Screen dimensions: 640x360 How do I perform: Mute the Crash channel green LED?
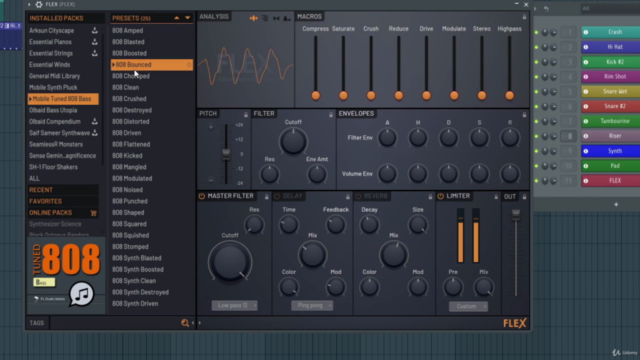(536, 32)
